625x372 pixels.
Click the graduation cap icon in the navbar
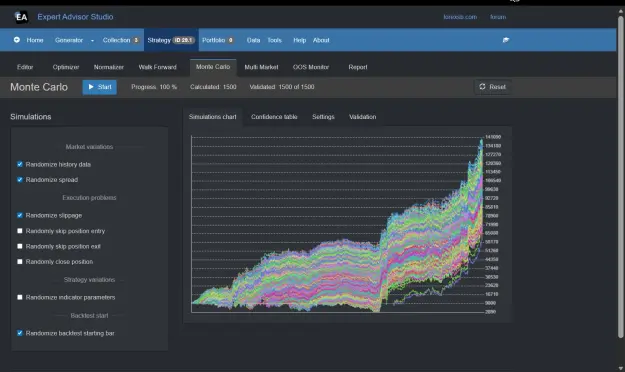tap(506, 40)
